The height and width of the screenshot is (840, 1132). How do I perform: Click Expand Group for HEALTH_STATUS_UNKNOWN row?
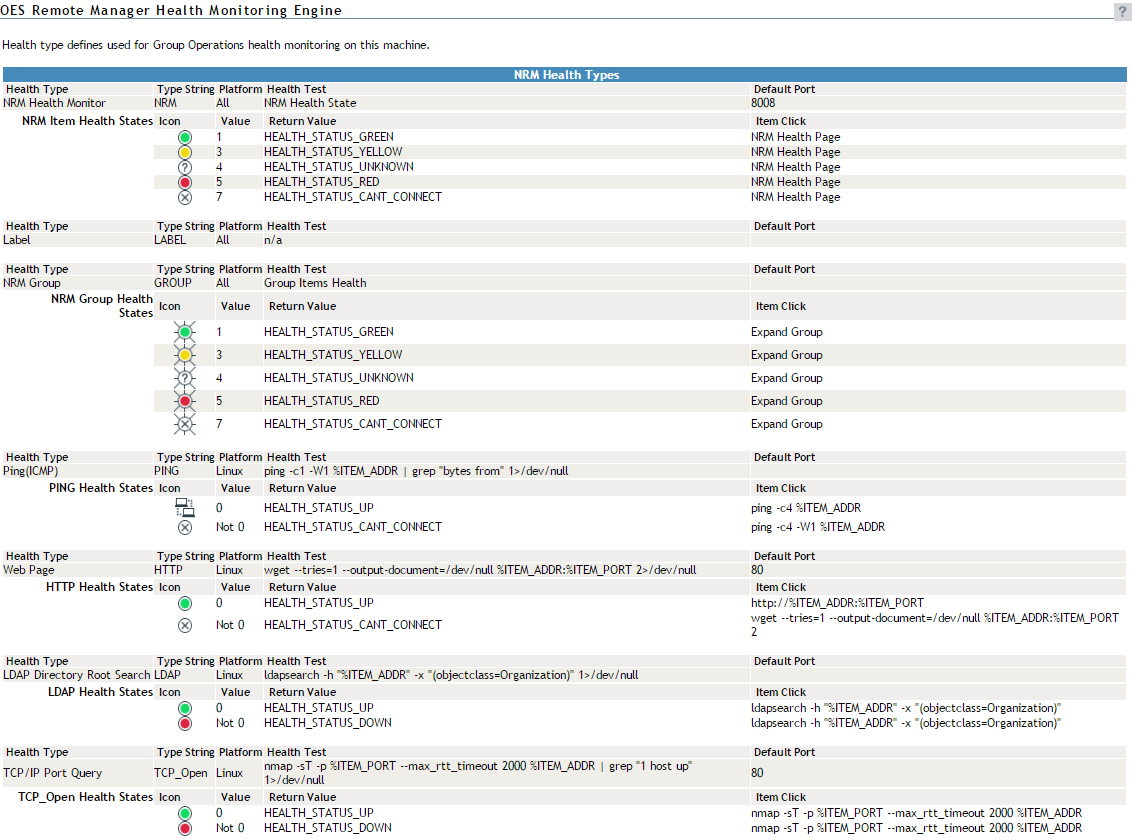tap(786, 378)
